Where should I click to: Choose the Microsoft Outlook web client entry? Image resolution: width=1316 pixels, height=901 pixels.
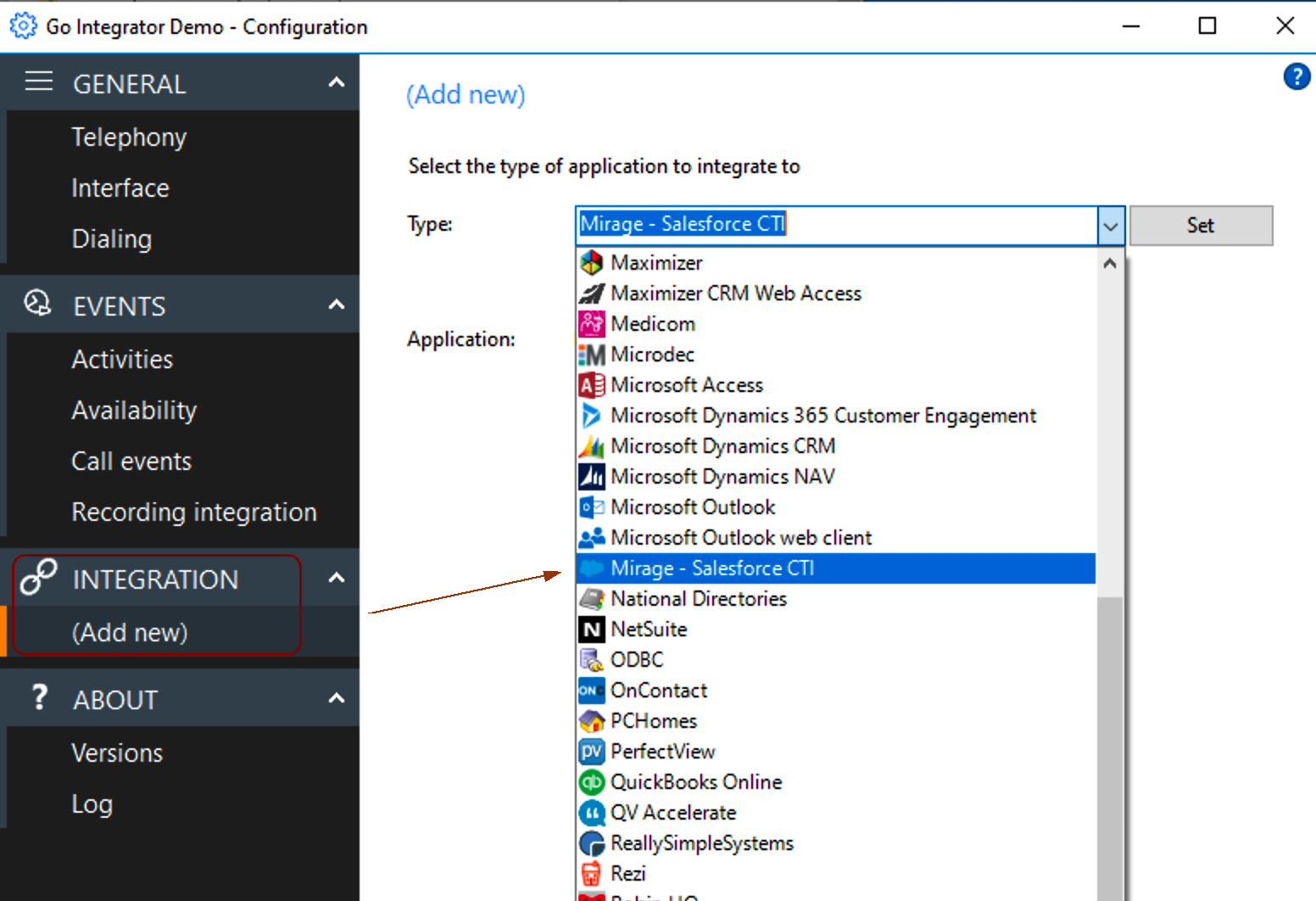(836, 538)
